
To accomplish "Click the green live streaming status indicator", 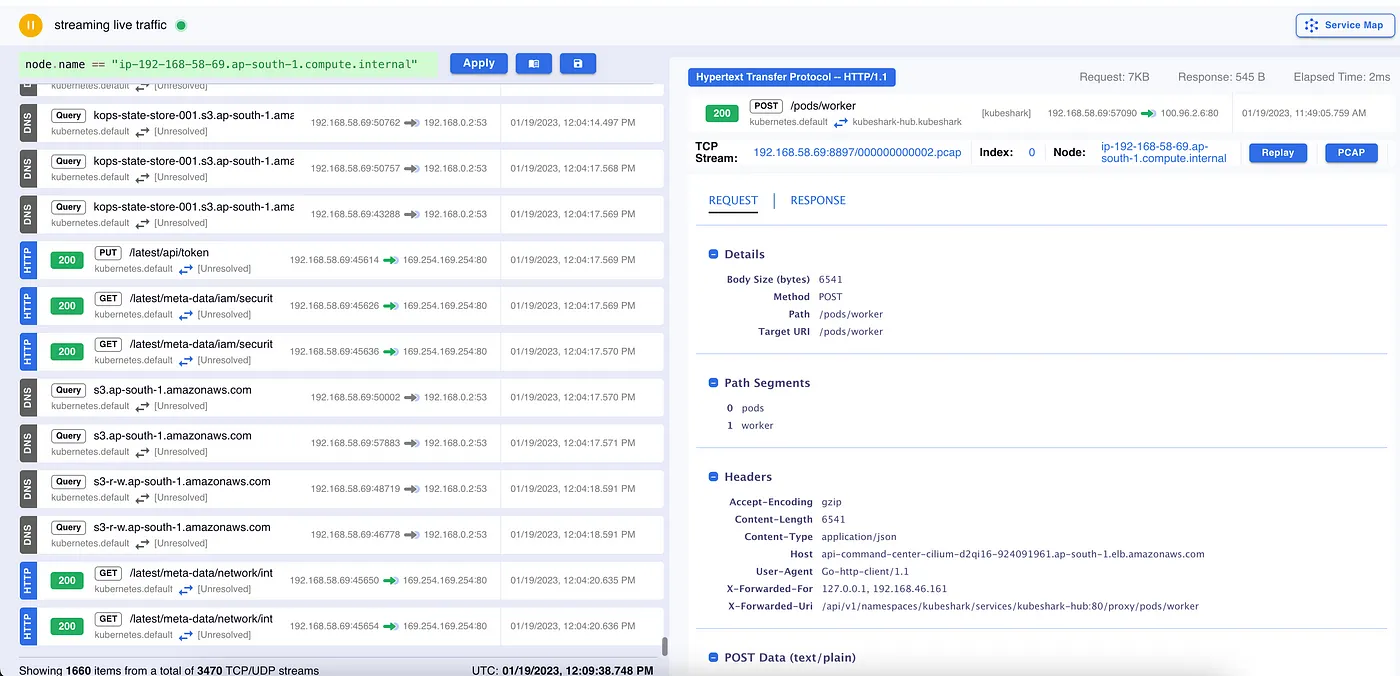I will point(181,25).
